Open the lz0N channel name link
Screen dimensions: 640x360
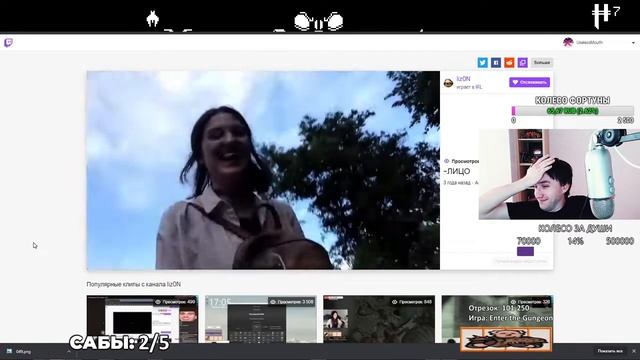(x=463, y=79)
